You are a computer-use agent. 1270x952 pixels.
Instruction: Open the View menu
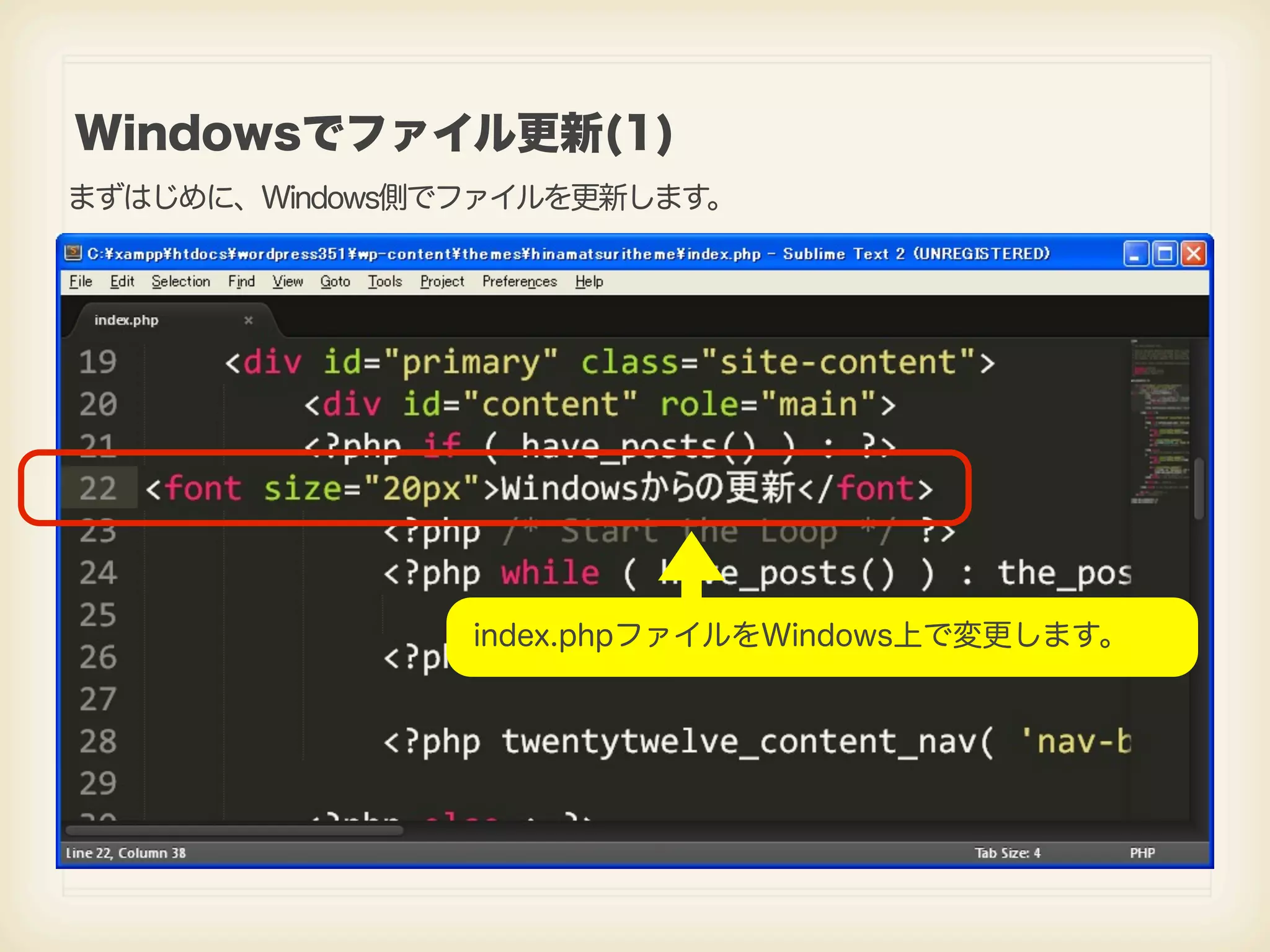pyautogui.click(x=288, y=281)
